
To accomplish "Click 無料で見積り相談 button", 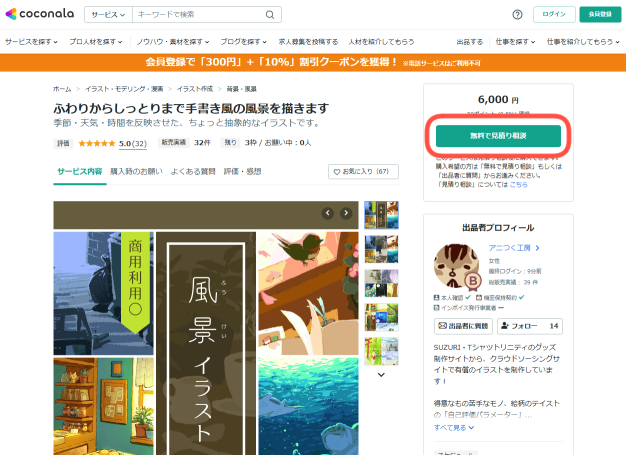I will click(498, 136).
